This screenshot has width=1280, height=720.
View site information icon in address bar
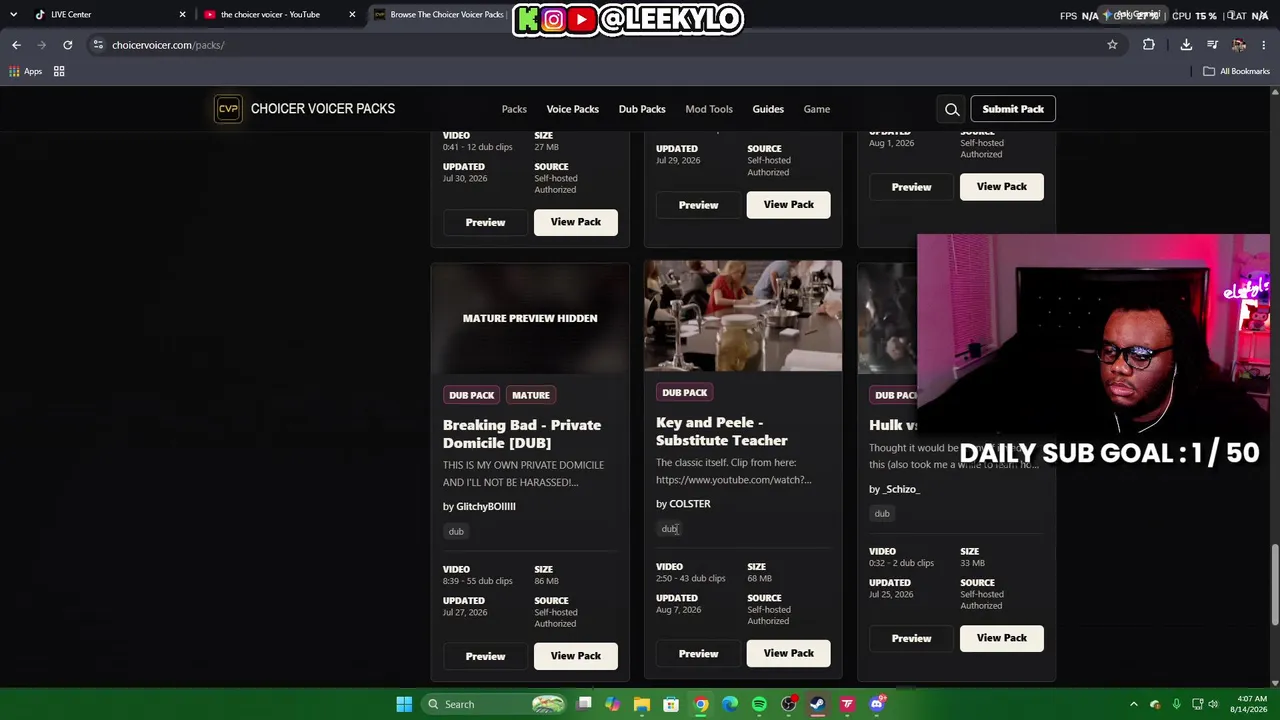(98, 45)
